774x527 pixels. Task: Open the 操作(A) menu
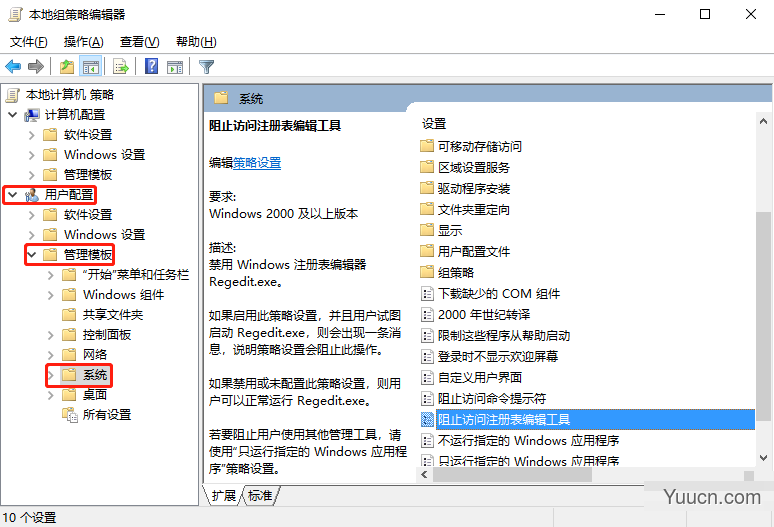coord(83,41)
